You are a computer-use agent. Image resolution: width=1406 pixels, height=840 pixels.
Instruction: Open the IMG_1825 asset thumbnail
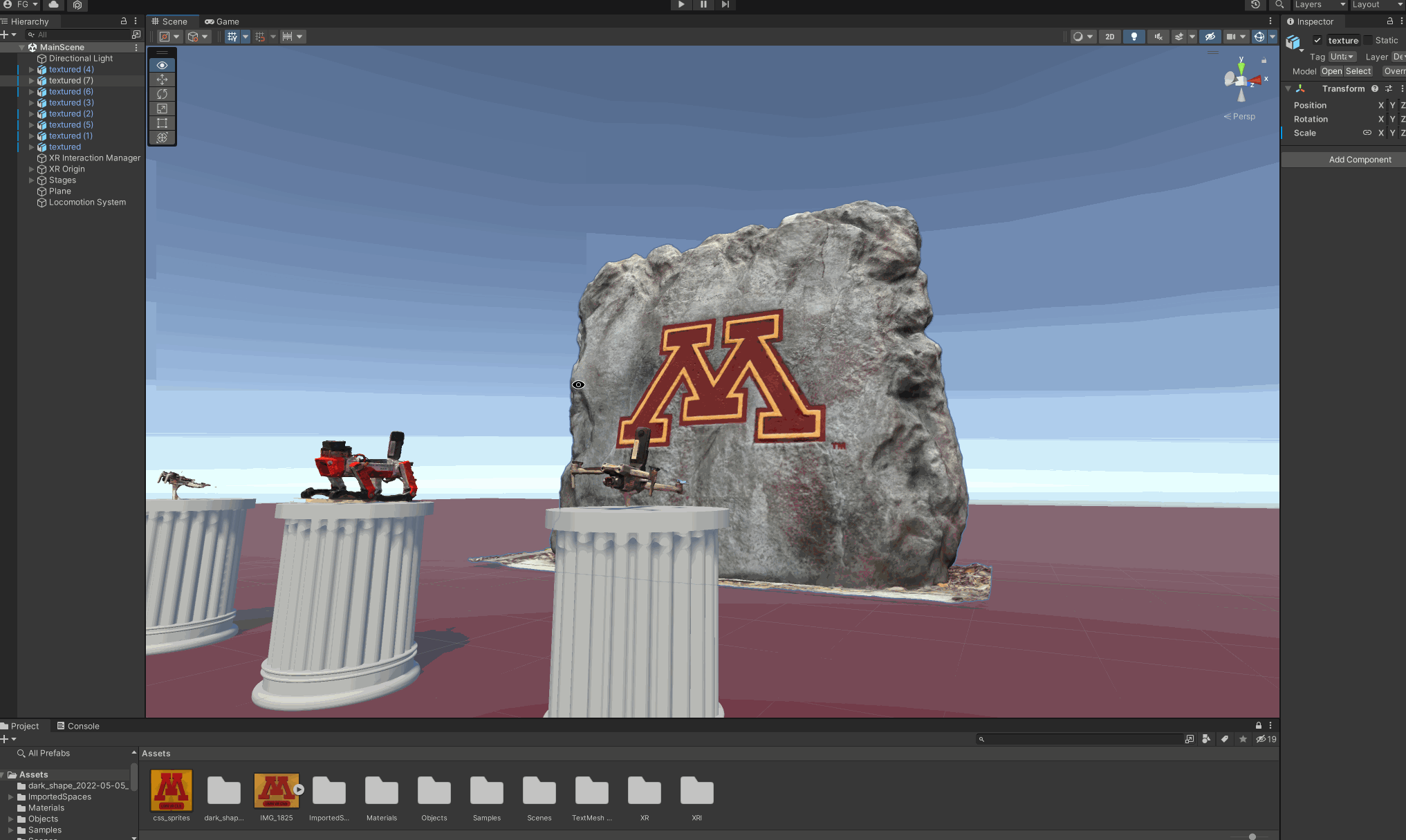coord(276,790)
